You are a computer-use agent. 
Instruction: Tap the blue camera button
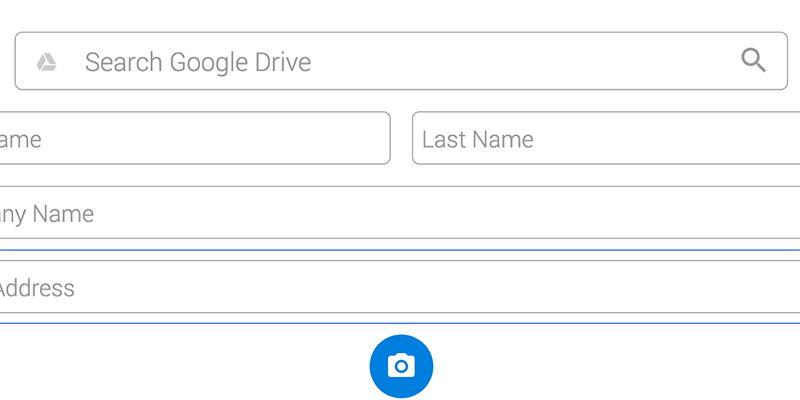[x=401, y=366]
